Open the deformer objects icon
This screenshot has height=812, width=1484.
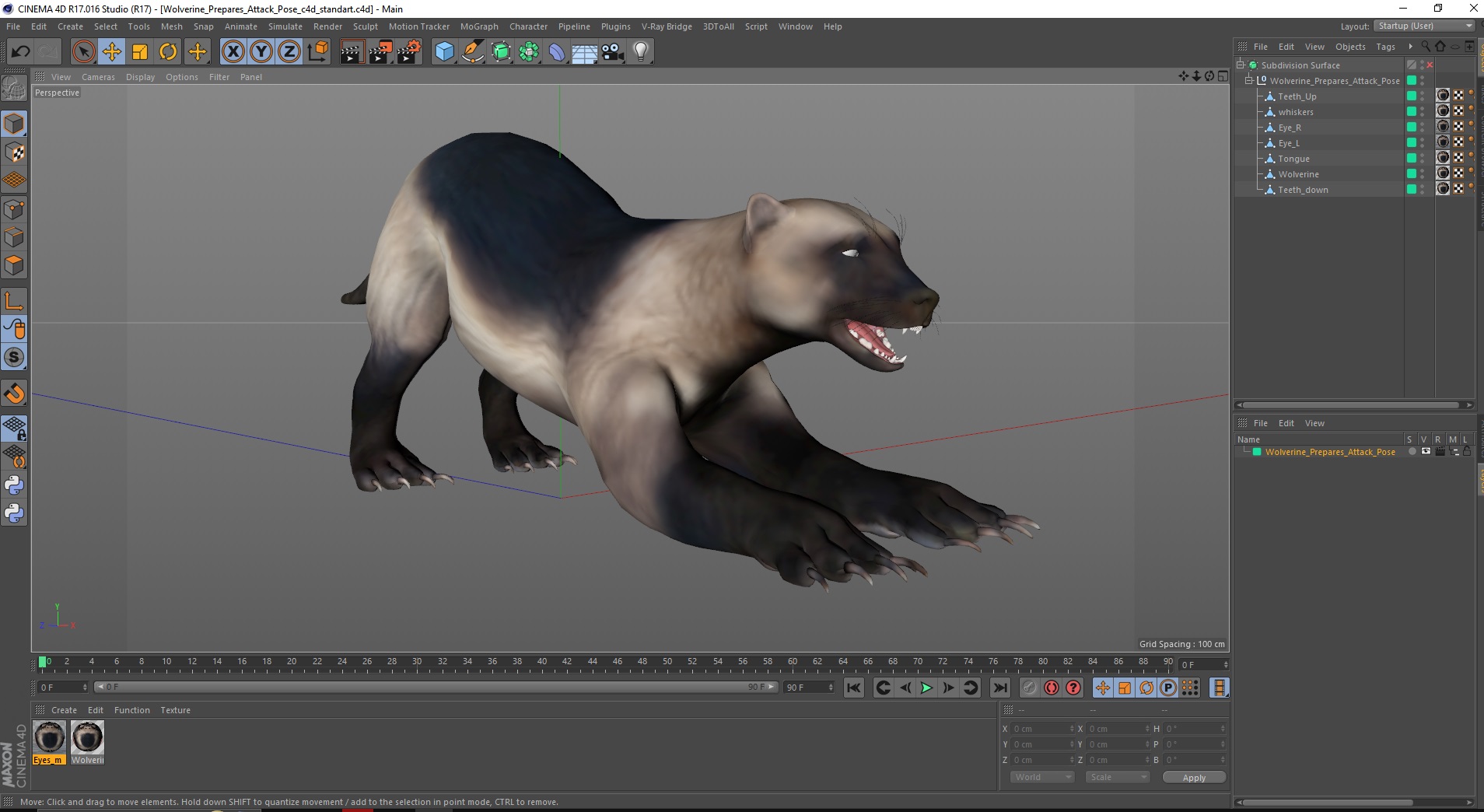[557, 52]
